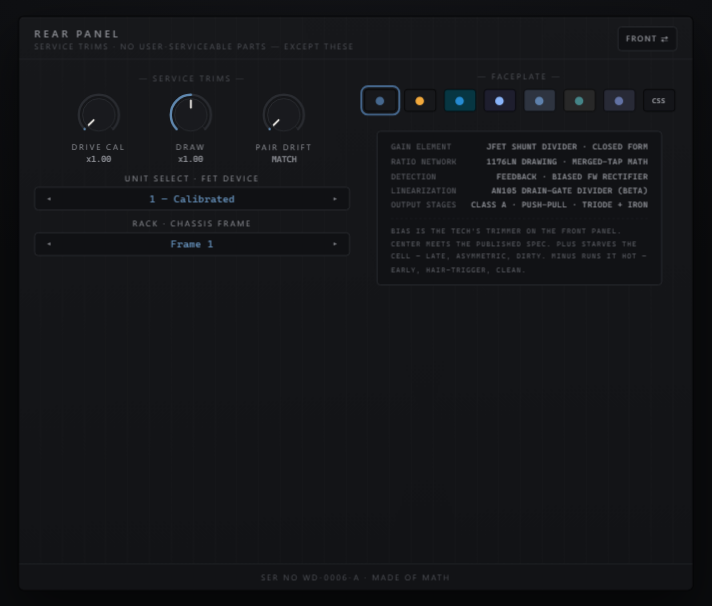Choose the charcoal teal-green-dot faceplate swatch

tap(579, 101)
